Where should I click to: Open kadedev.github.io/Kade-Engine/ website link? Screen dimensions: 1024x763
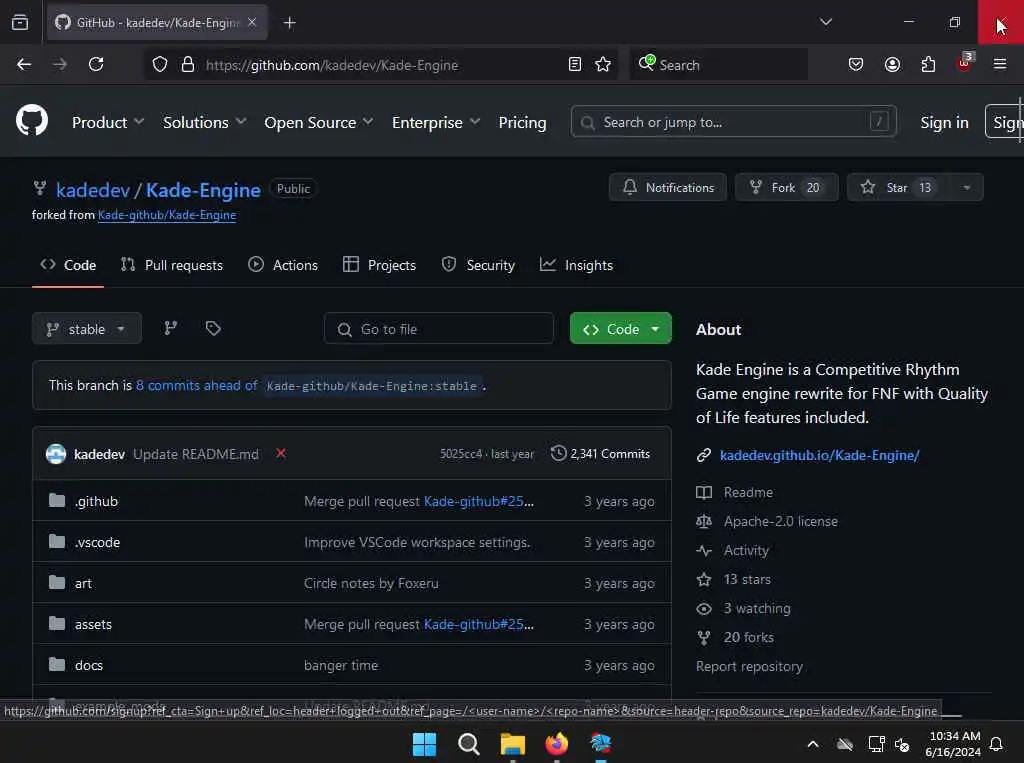tap(820, 455)
